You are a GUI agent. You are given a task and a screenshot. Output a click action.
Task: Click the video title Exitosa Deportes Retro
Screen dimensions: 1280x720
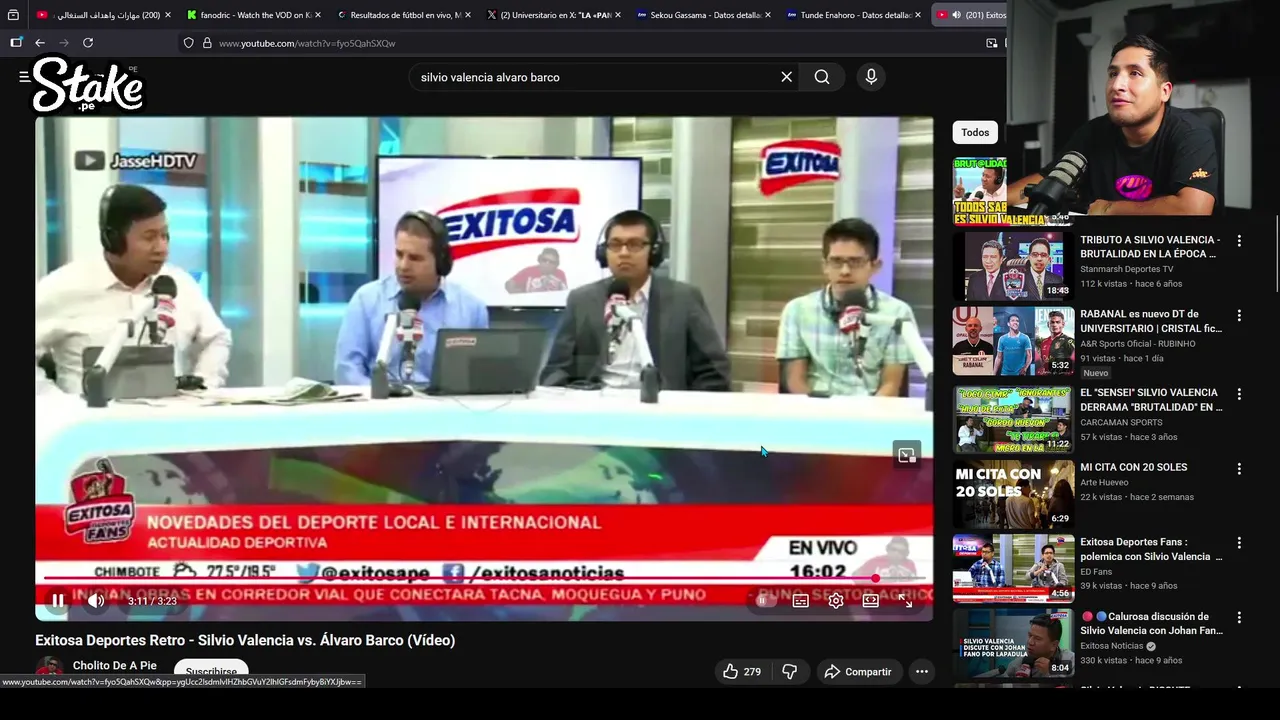tap(245, 640)
